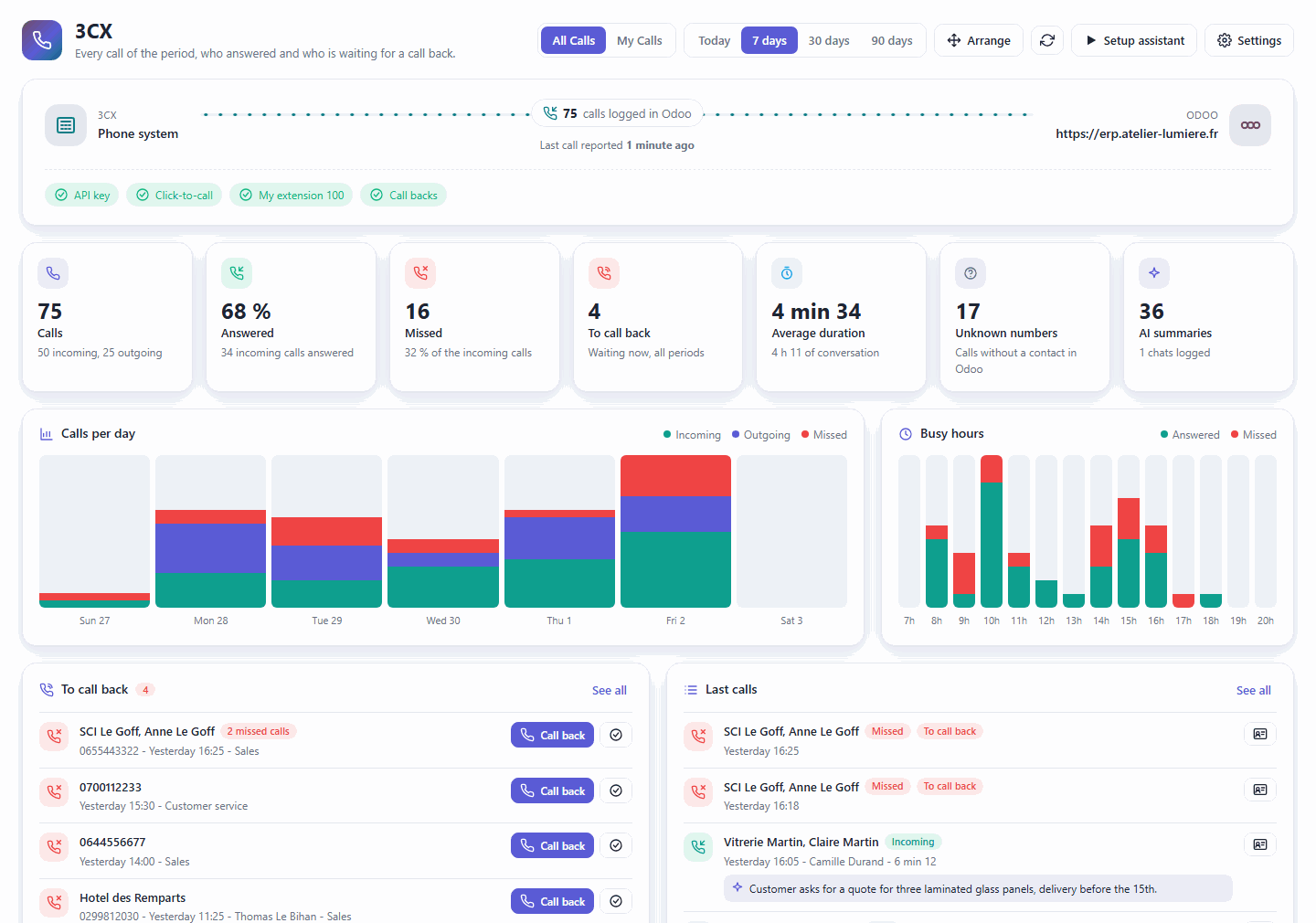Viewport: 1316px width, 923px height.
Task: Call back Hotel des Remparts
Action: [x=552, y=901]
